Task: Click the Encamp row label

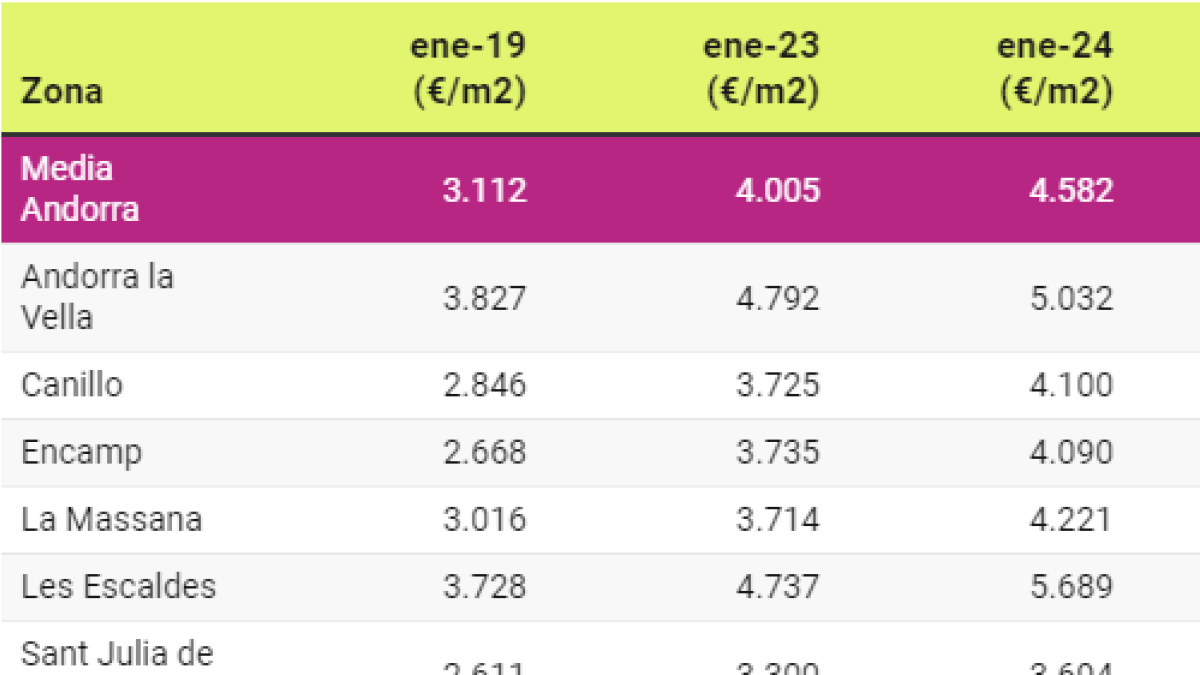Action: click(82, 453)
